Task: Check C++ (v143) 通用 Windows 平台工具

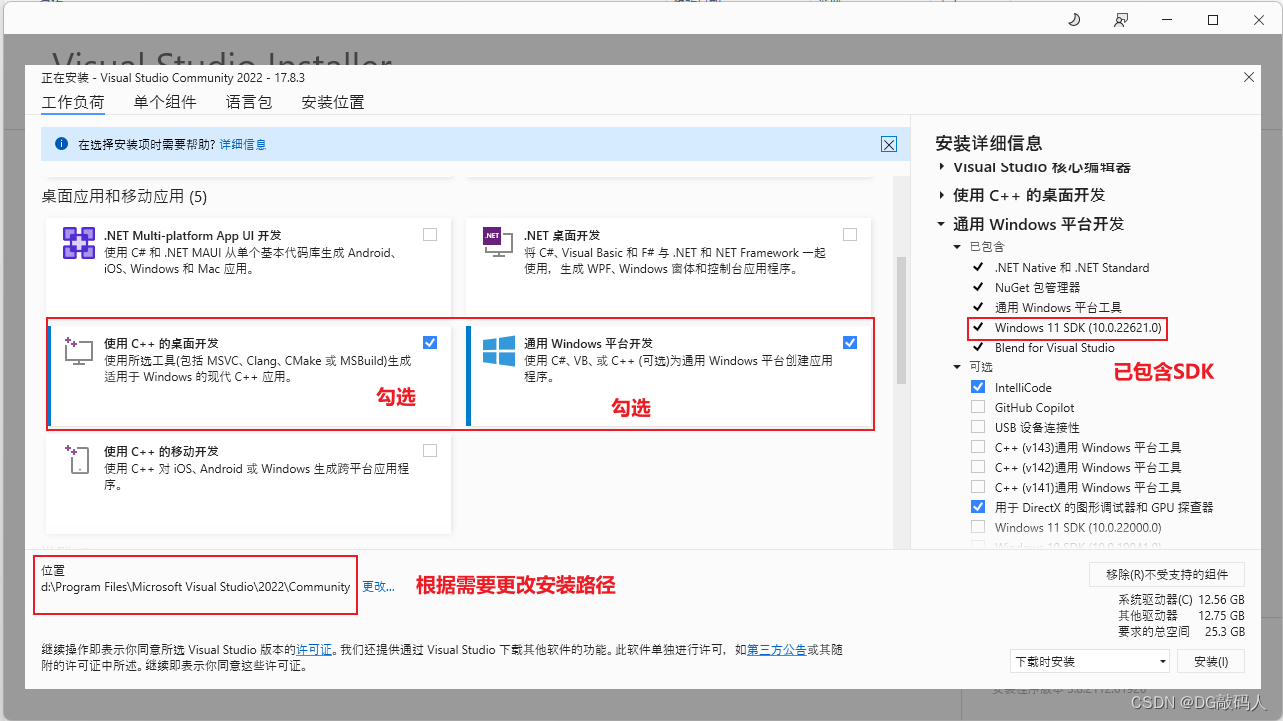Action: [978, 447]
